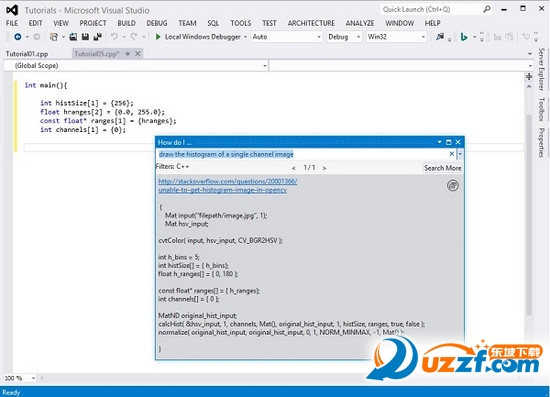Image resolution: width=550 pixels, height=397 pixels.
Task: Open the PROJECT menu
Action: (93, 23)
